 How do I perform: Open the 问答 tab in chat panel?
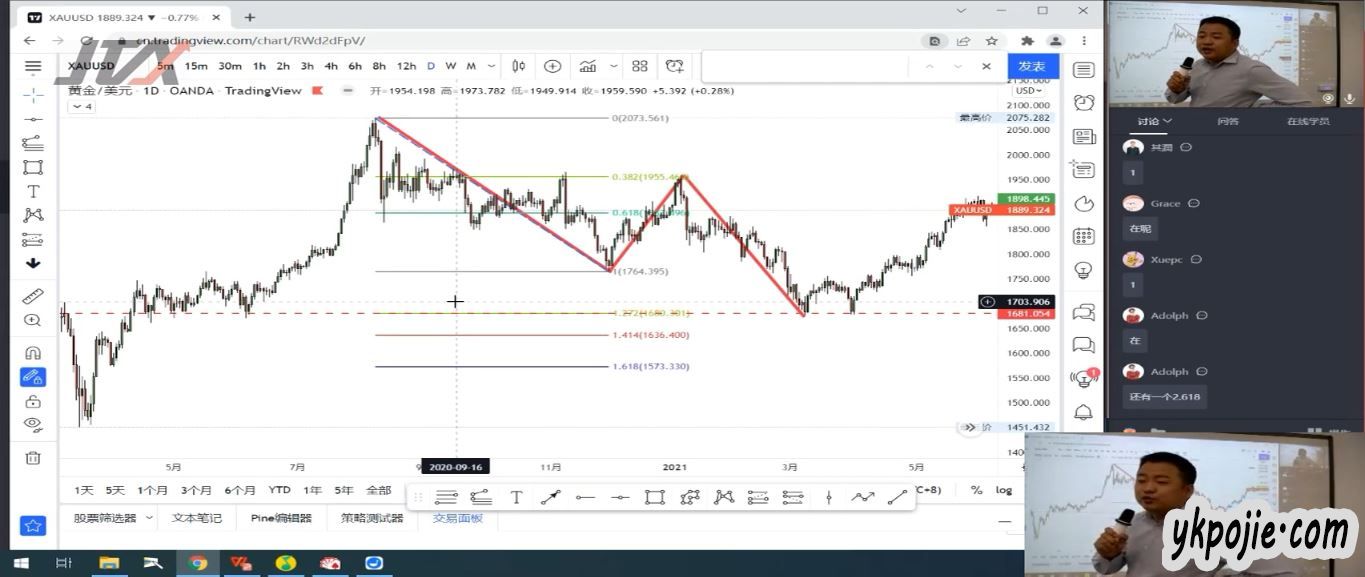1227,121
